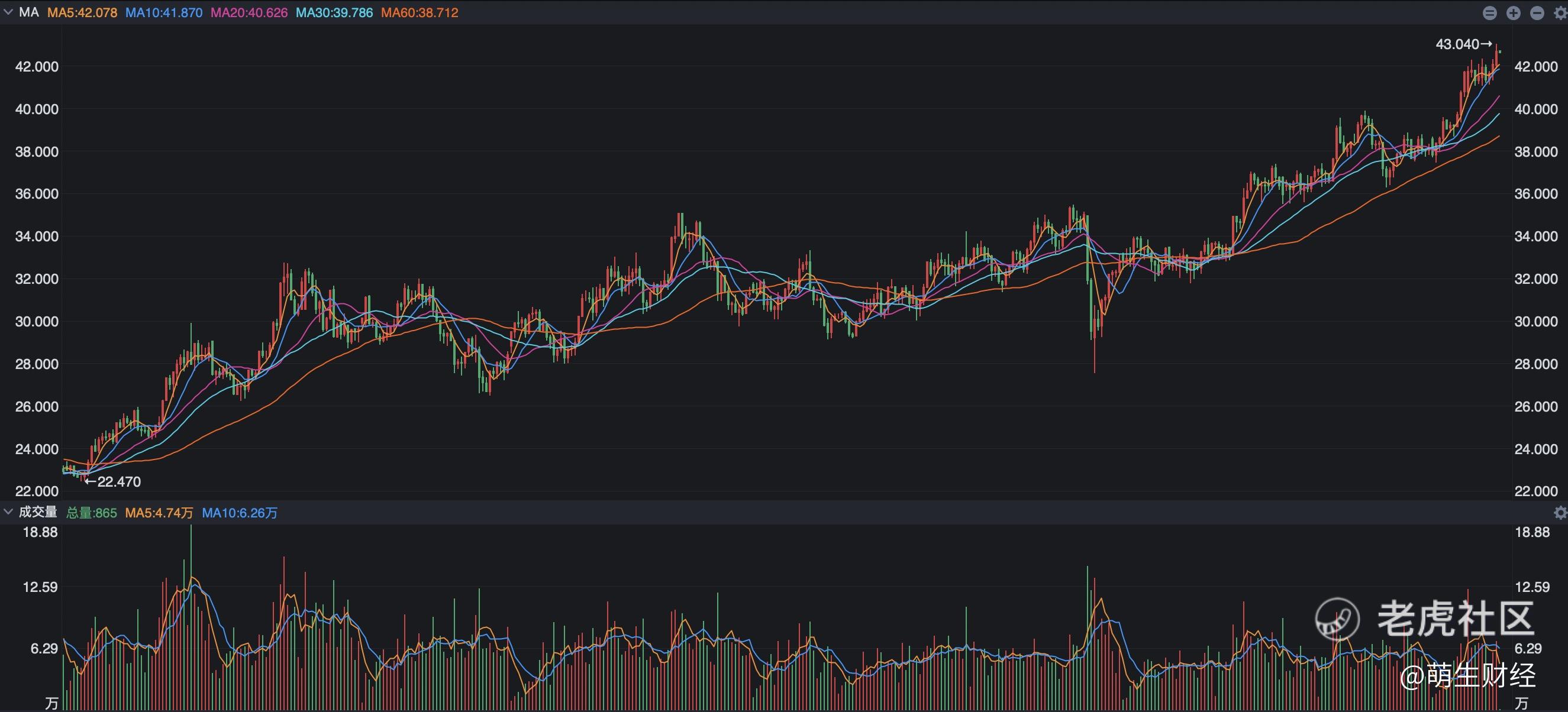Click the MA indicator name label

click(x=28, y=12)
